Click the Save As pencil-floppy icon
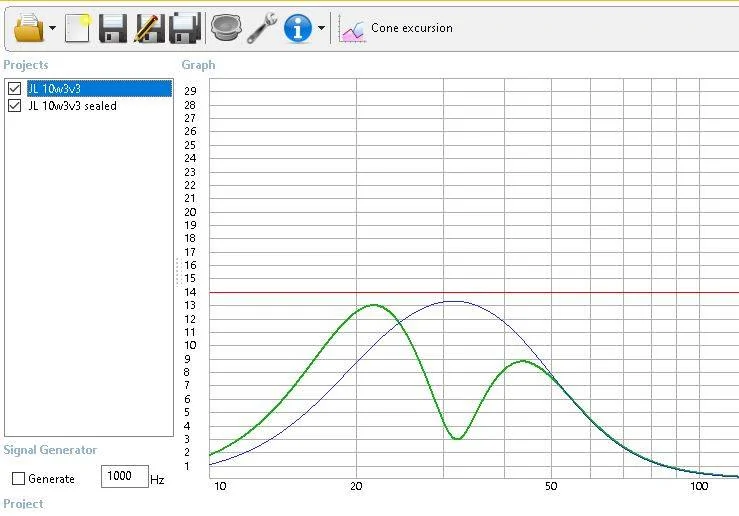Screen dimensions: 739x516 click(149, 28)
